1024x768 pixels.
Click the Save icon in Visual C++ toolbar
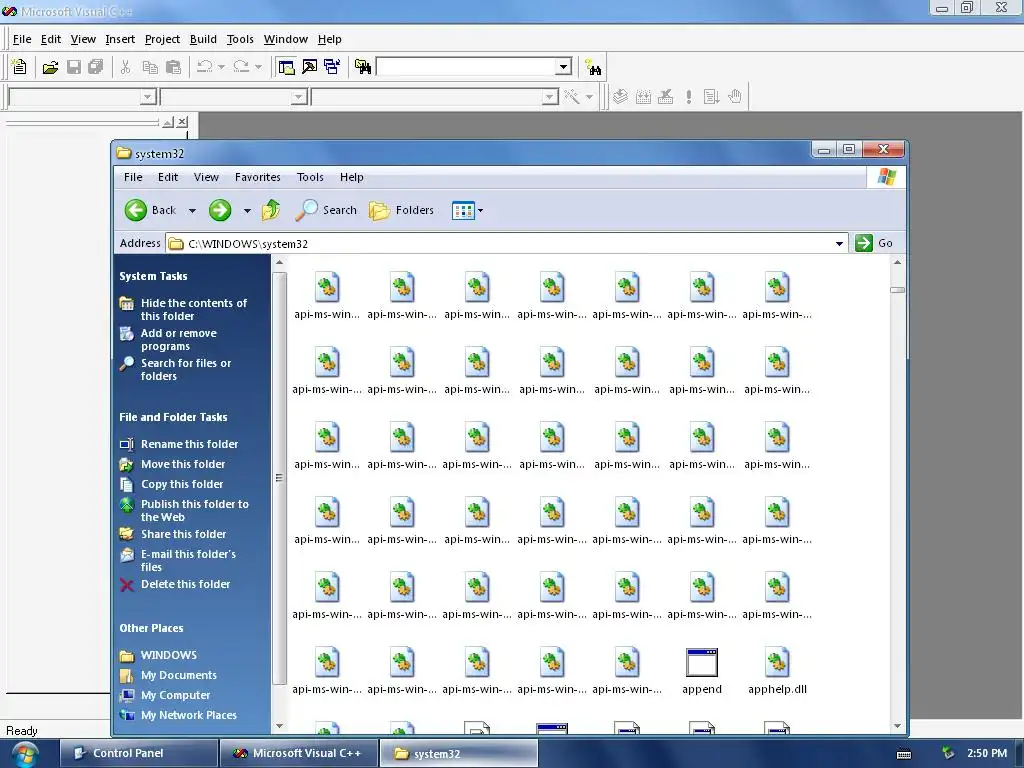[x=74, y=67]
